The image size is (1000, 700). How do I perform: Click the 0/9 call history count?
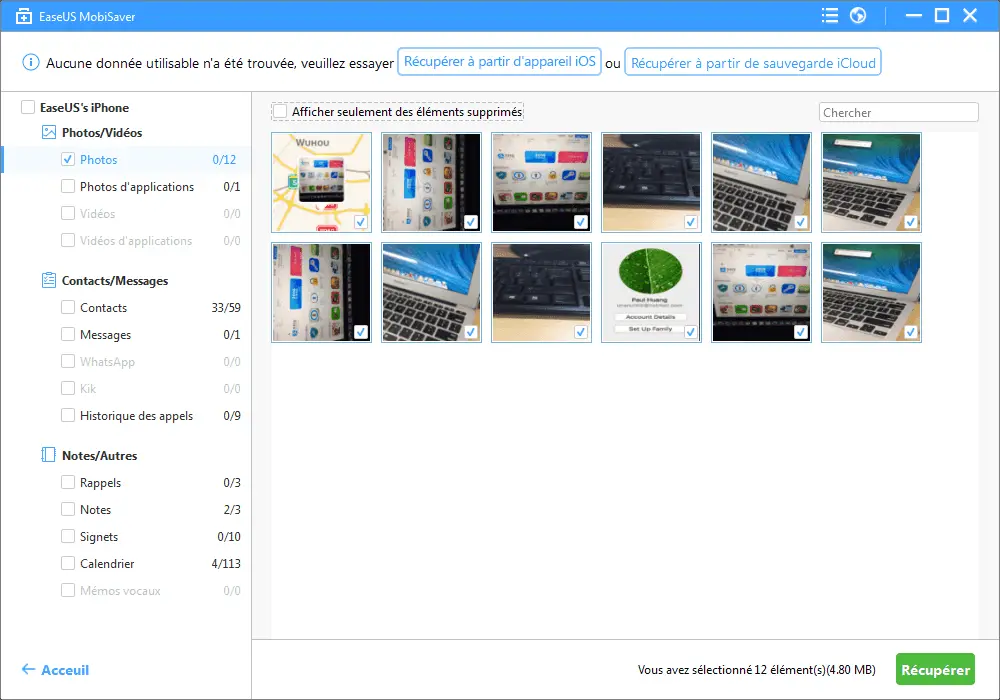click(232, 416)
